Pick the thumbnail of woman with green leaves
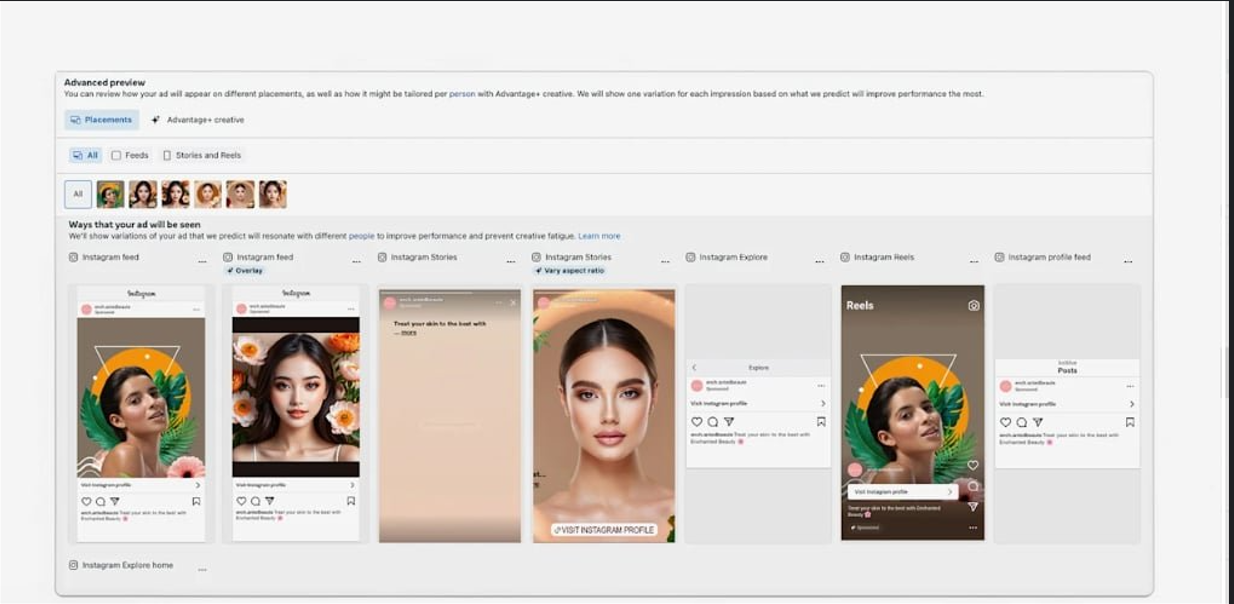 [x=111, y=194]
